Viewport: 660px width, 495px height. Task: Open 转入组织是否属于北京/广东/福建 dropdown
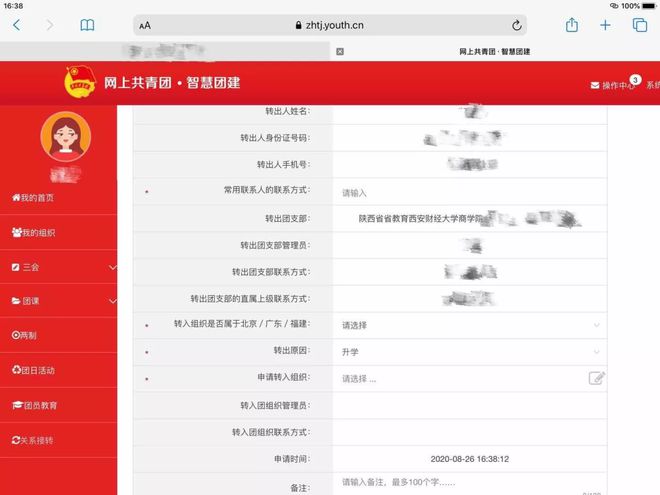coord(470,325)
